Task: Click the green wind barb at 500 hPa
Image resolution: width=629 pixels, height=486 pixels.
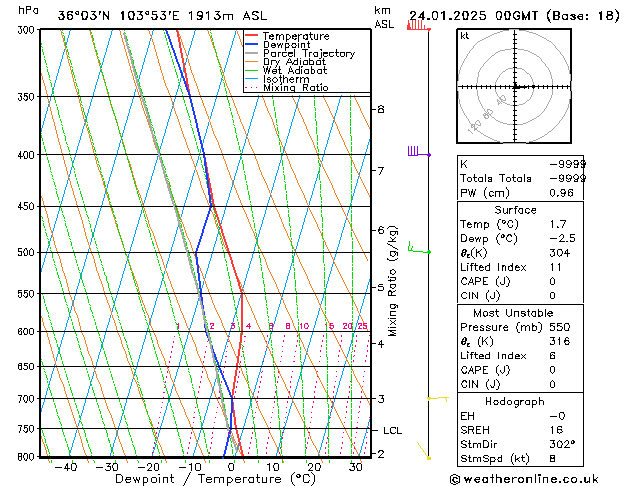Action: coord(419,247)
